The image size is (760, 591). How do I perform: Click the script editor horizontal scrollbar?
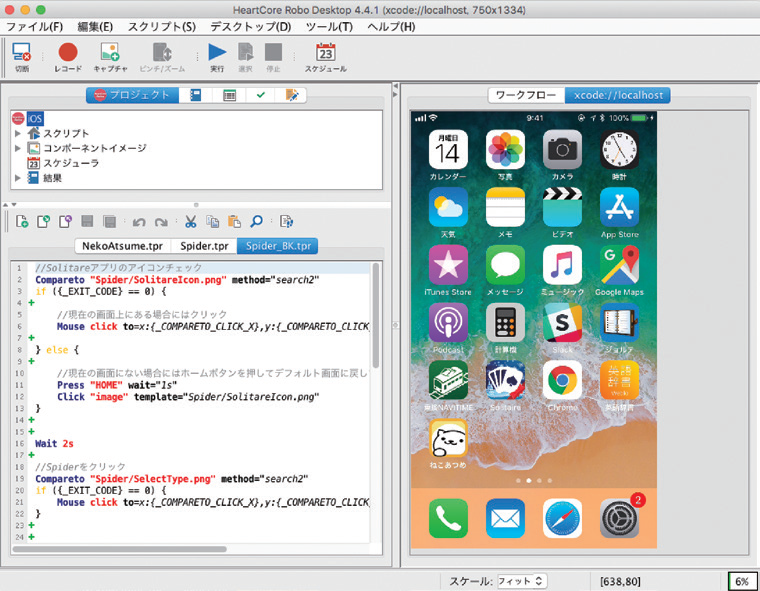click(120, 549)
